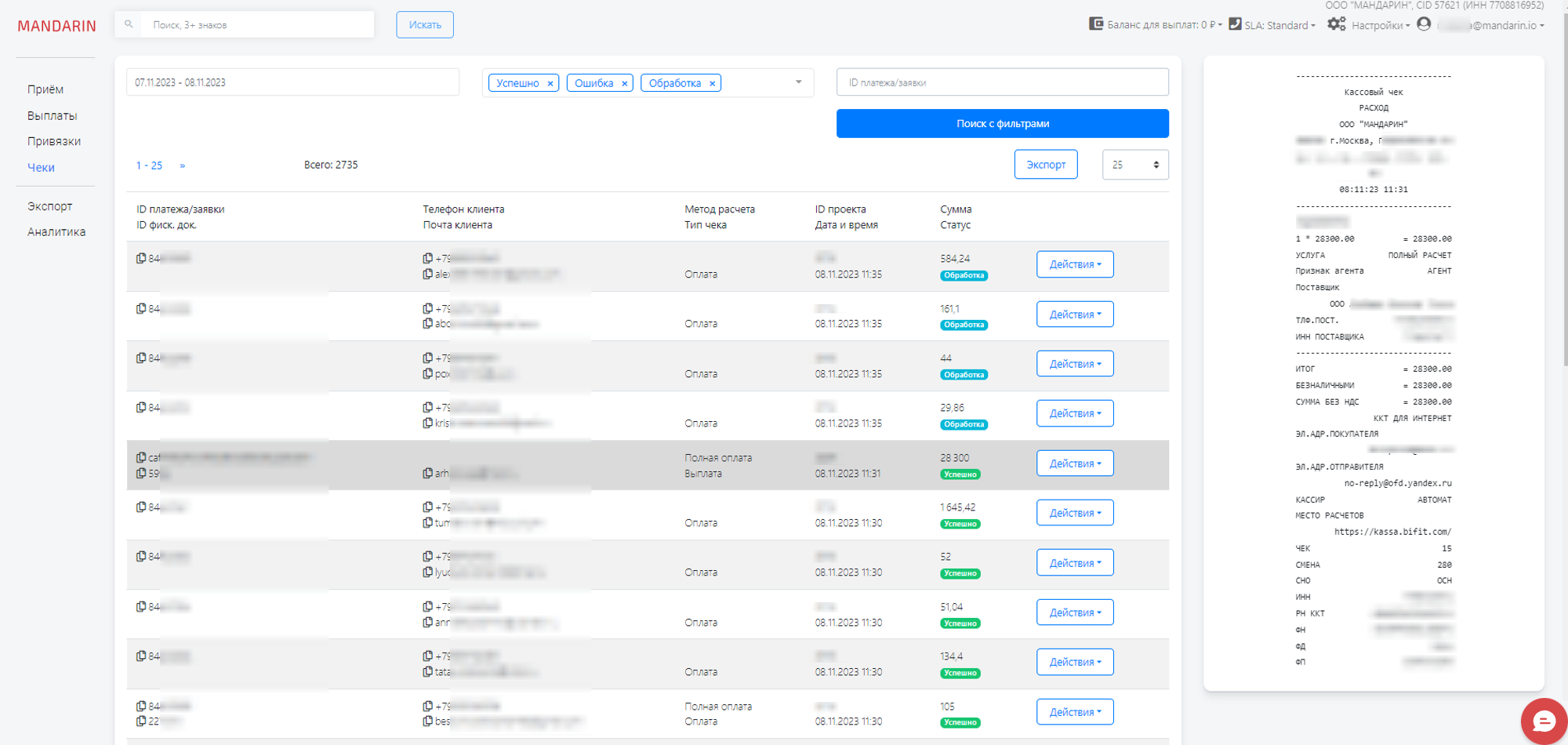Screen dimensions: 1568x745
Task: Go to next page of results
Action: point(183,165)
